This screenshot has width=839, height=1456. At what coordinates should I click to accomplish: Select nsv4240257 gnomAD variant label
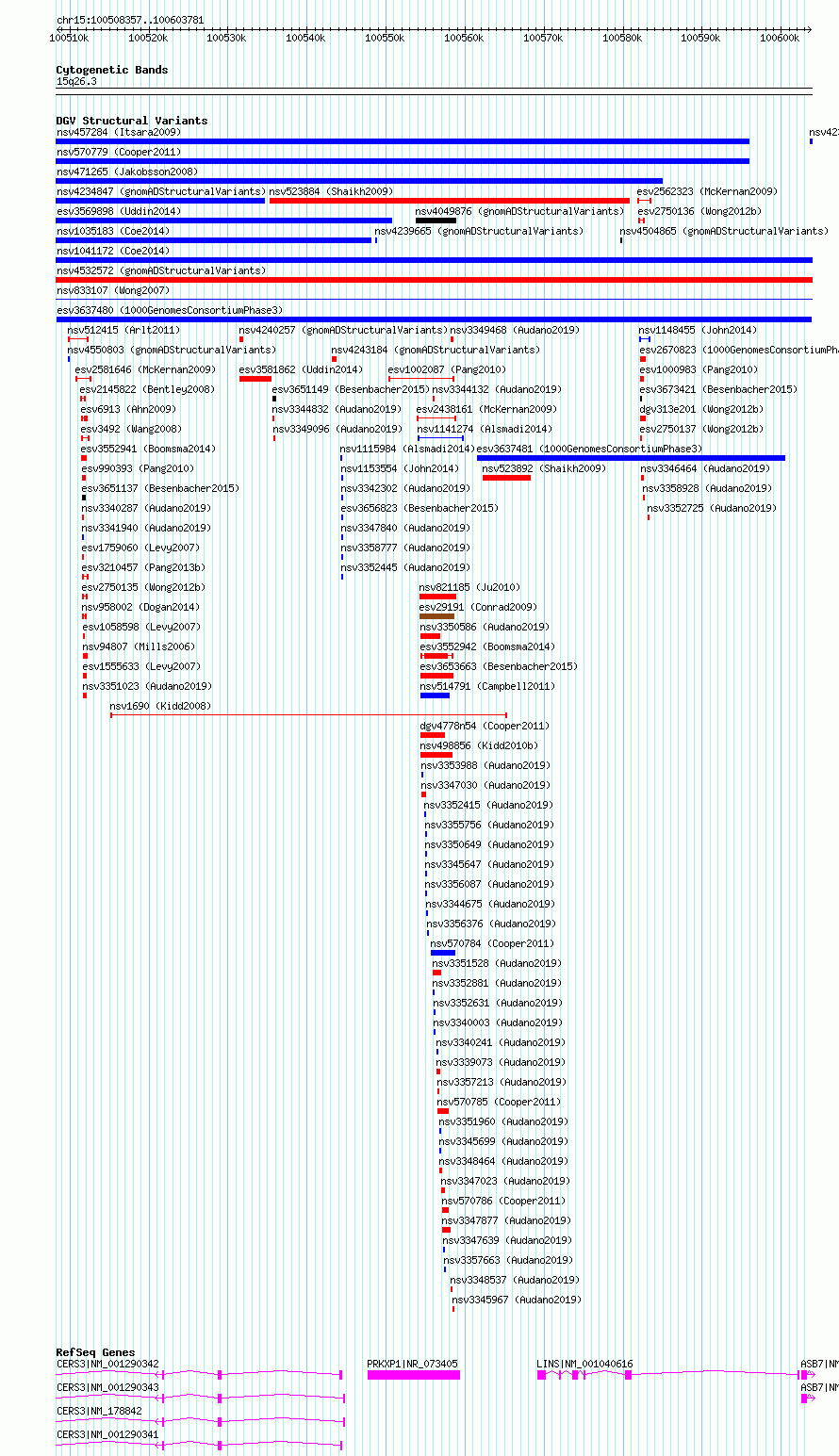pos(343,330)
